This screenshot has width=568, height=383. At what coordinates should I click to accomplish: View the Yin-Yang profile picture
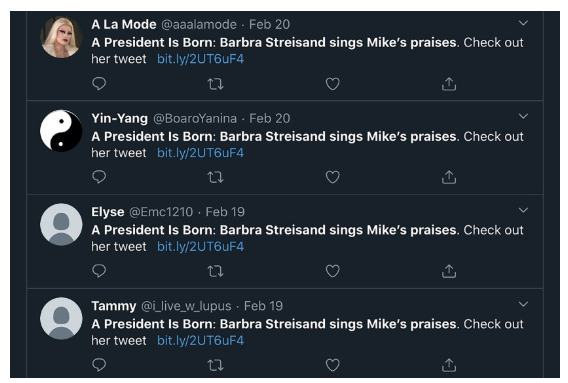tap(61, 130)
